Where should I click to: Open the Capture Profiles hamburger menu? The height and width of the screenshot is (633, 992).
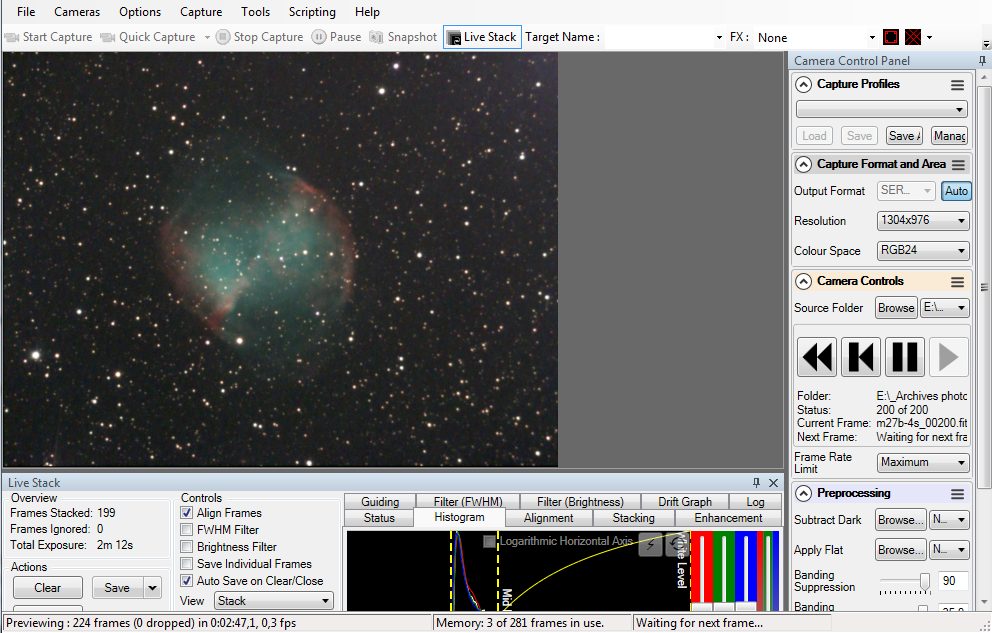(x=957, y=85)
